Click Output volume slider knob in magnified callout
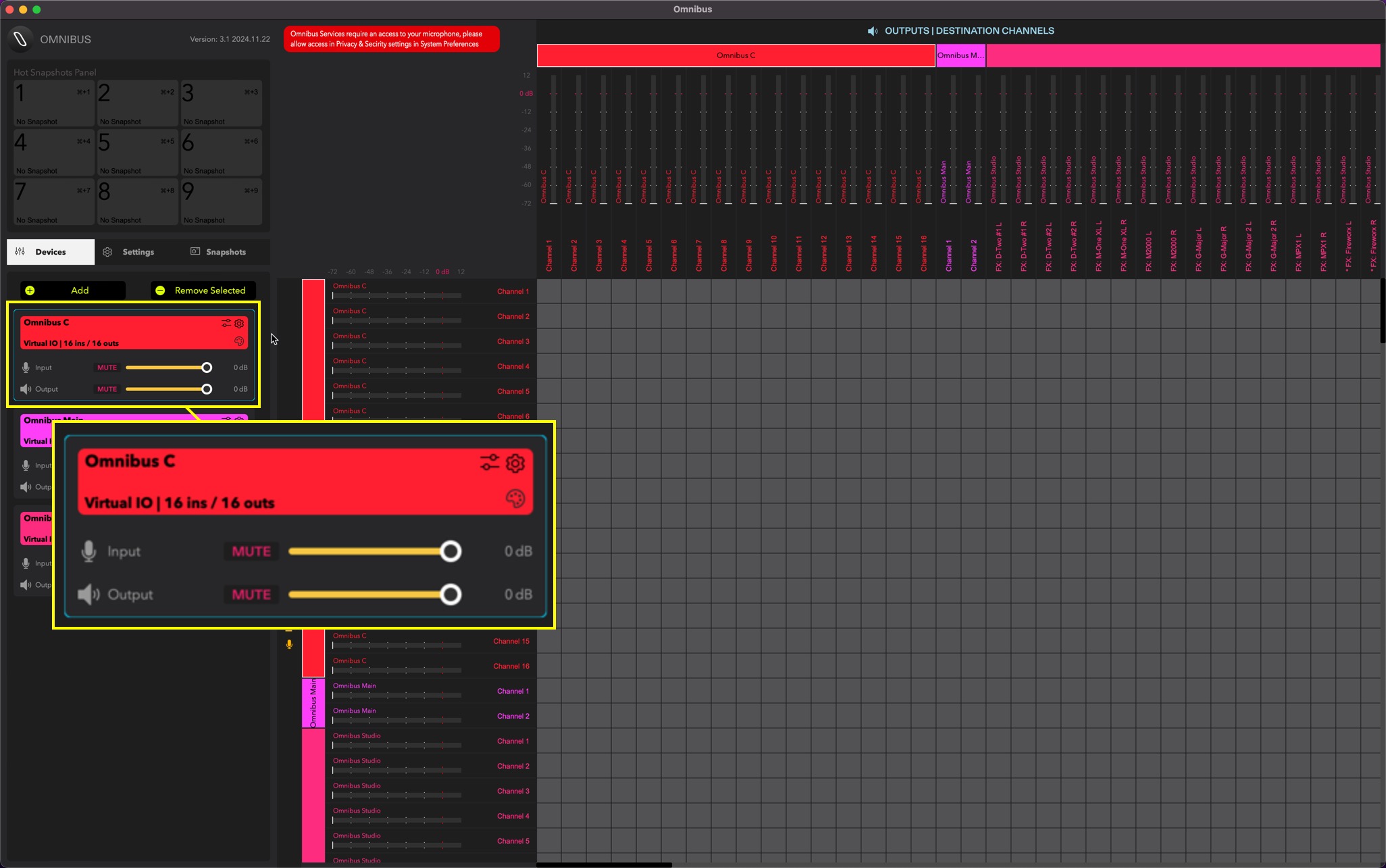 (x=451, y=595)
